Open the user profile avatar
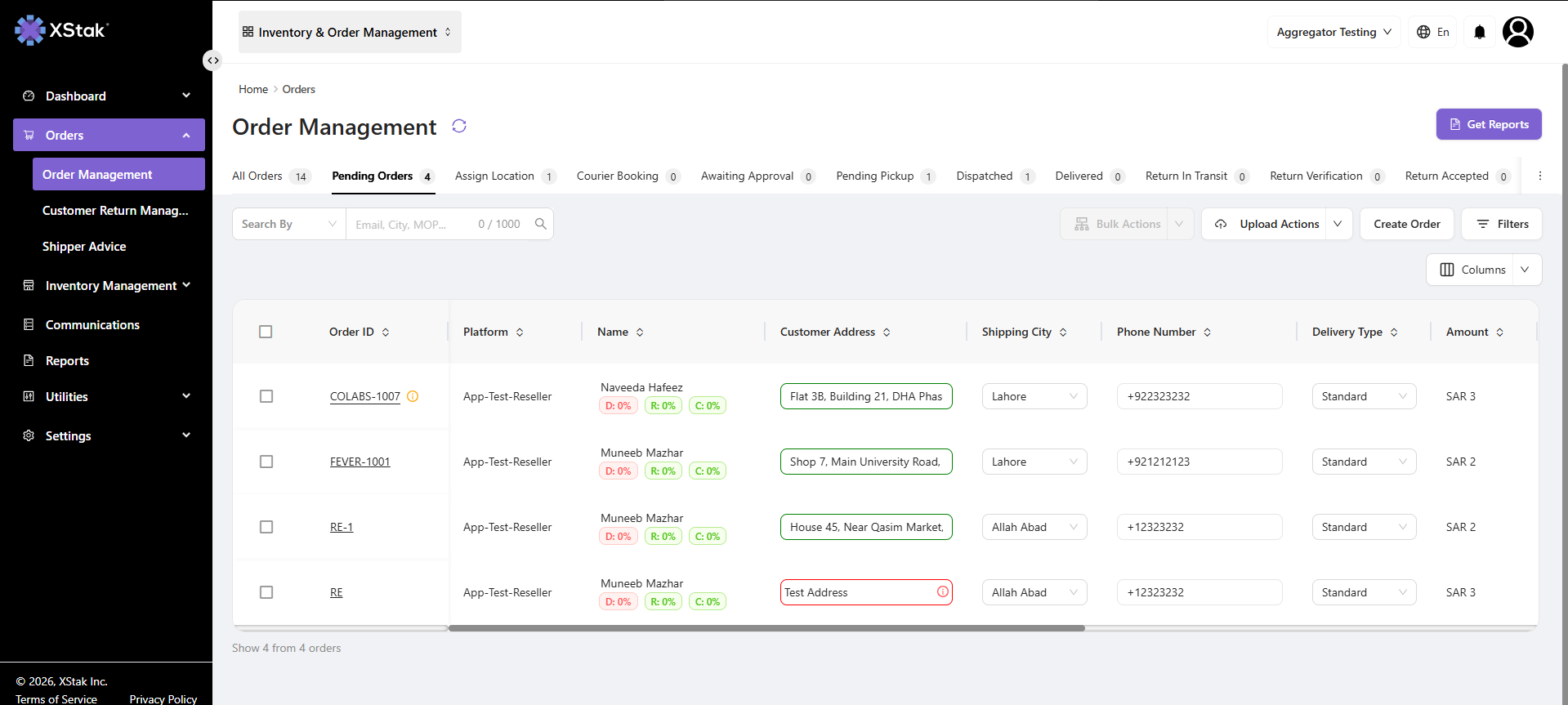Screen dimensions: 1568x705 tap(1518, 32)
